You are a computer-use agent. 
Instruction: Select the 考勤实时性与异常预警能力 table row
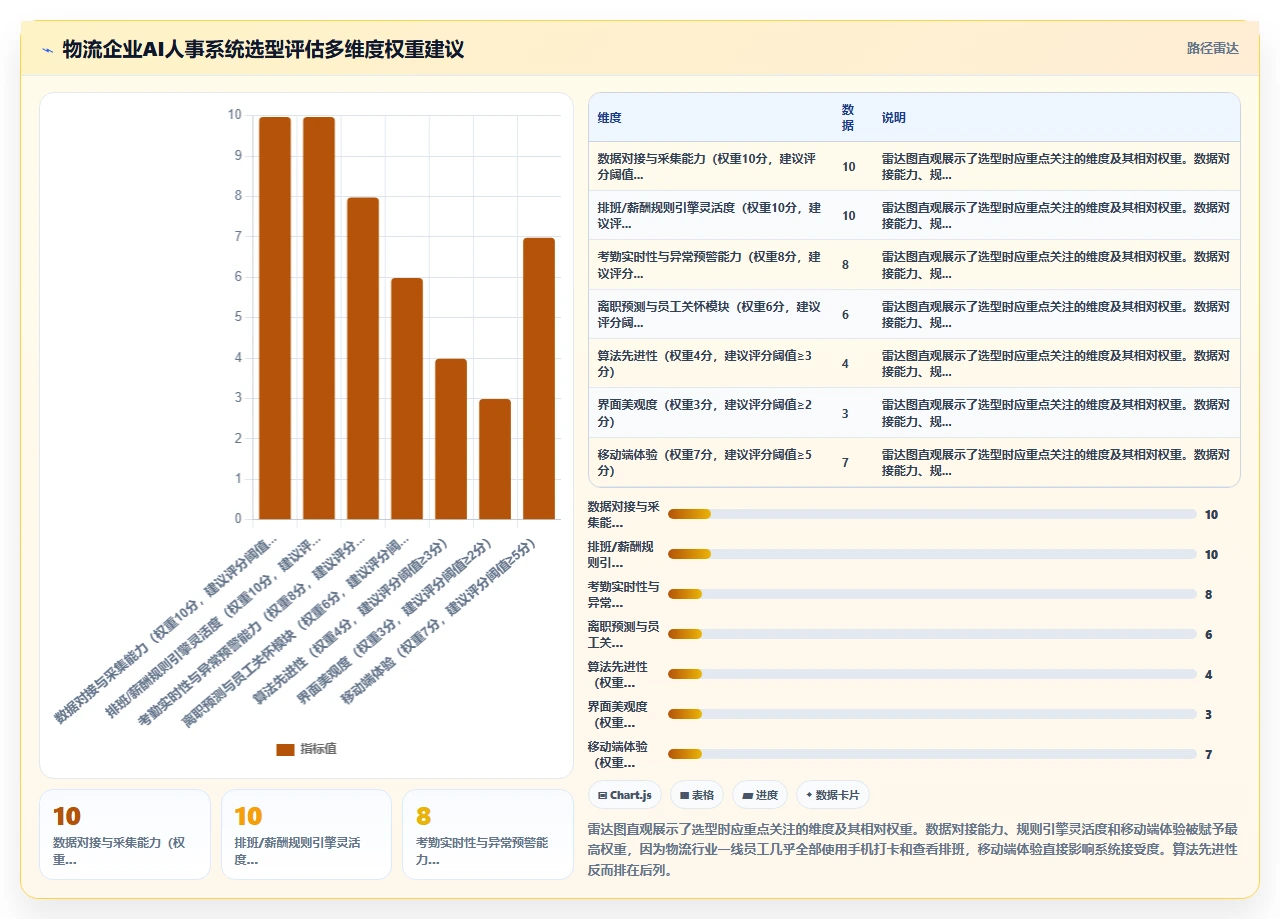(x=914, y=264)
